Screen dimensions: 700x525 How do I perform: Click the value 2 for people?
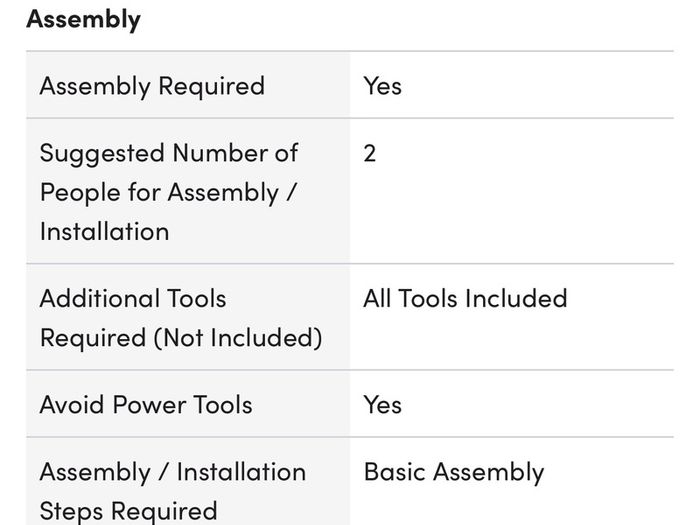[x=370, y=154]
